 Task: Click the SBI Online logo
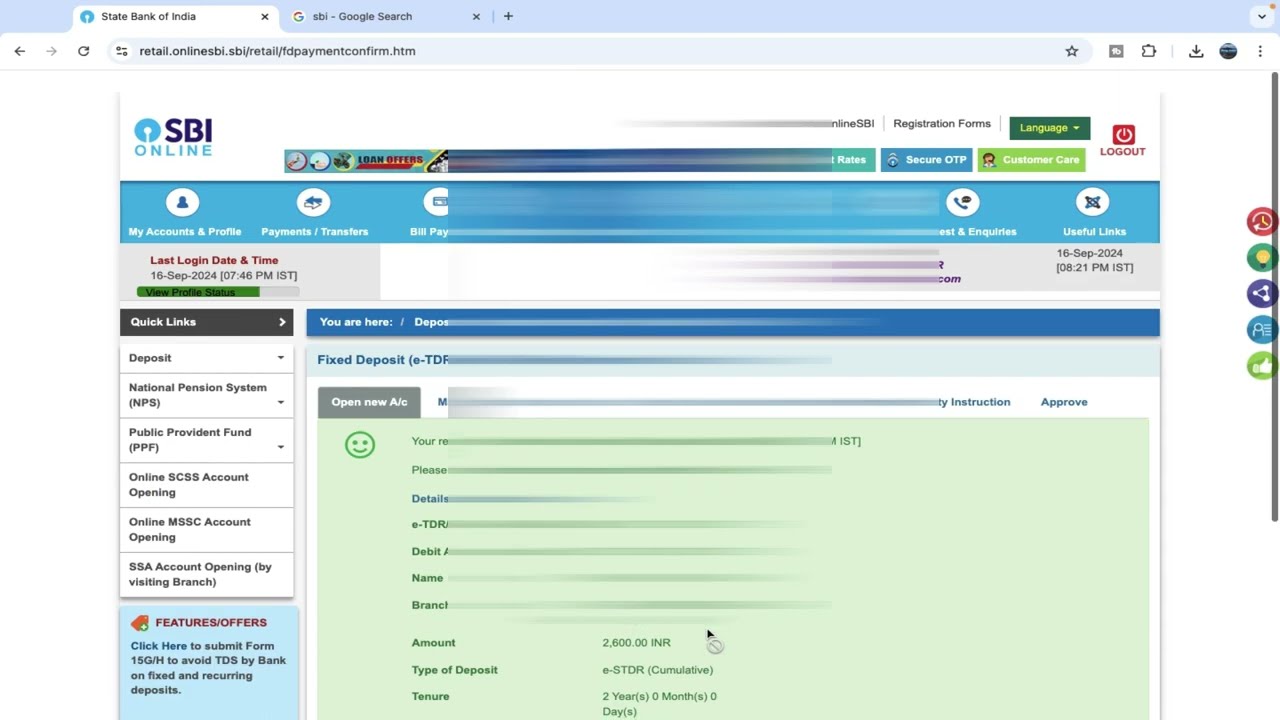click(x=173, y=137)
